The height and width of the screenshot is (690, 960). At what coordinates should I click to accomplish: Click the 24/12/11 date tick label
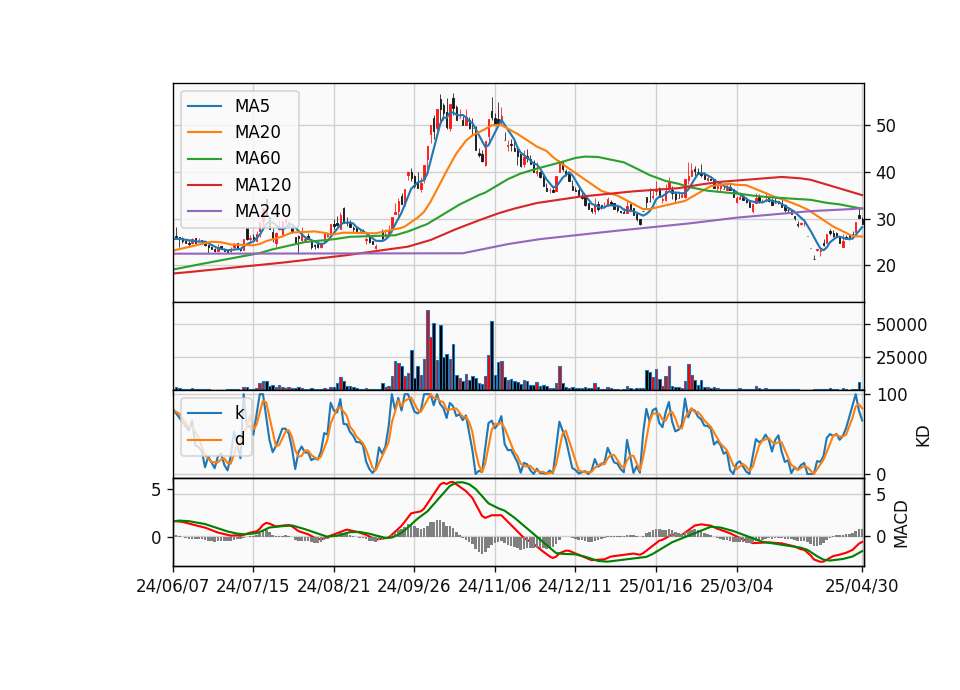[x=575, y=586]
